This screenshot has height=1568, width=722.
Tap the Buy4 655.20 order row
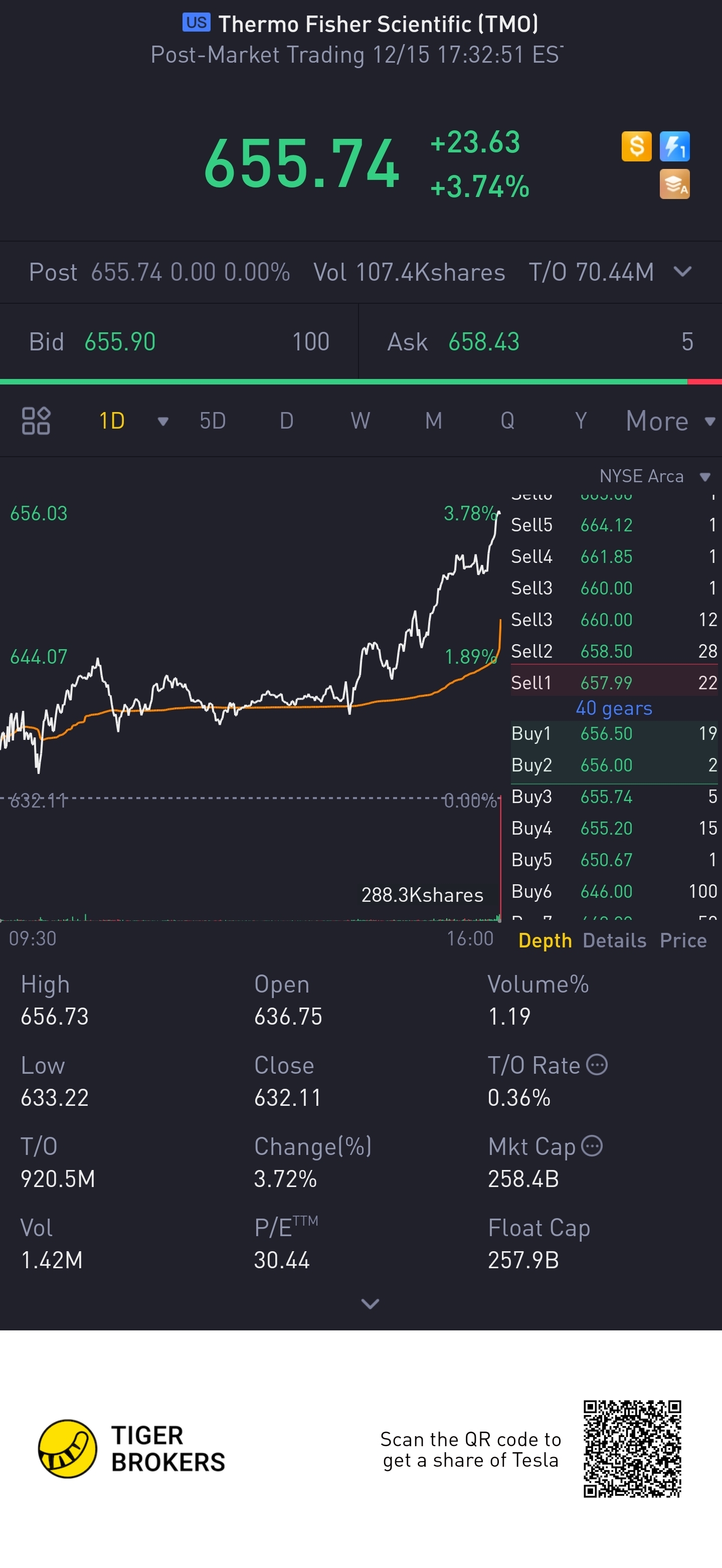[614, 829]
